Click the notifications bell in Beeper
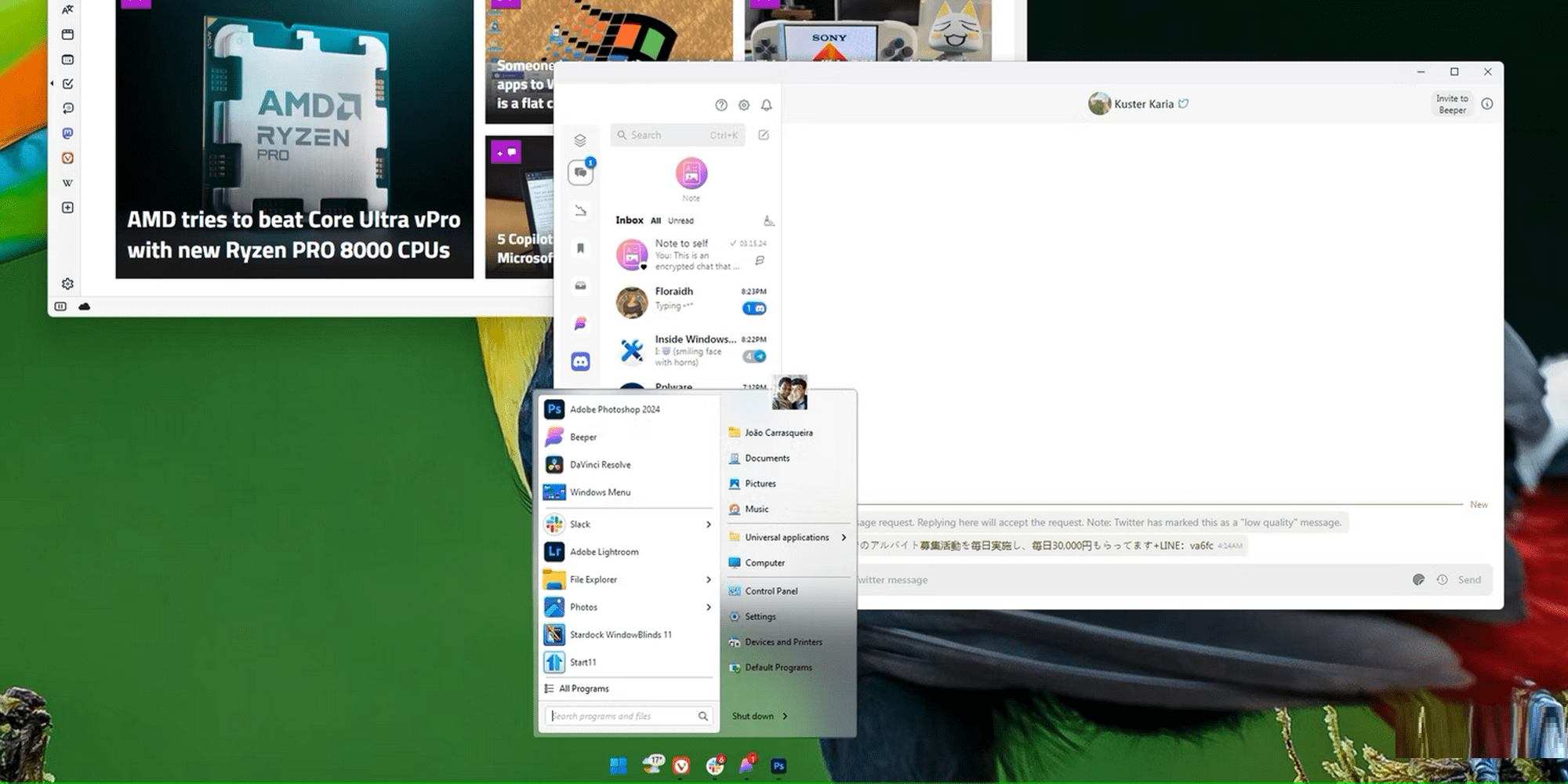 point(766,105)
